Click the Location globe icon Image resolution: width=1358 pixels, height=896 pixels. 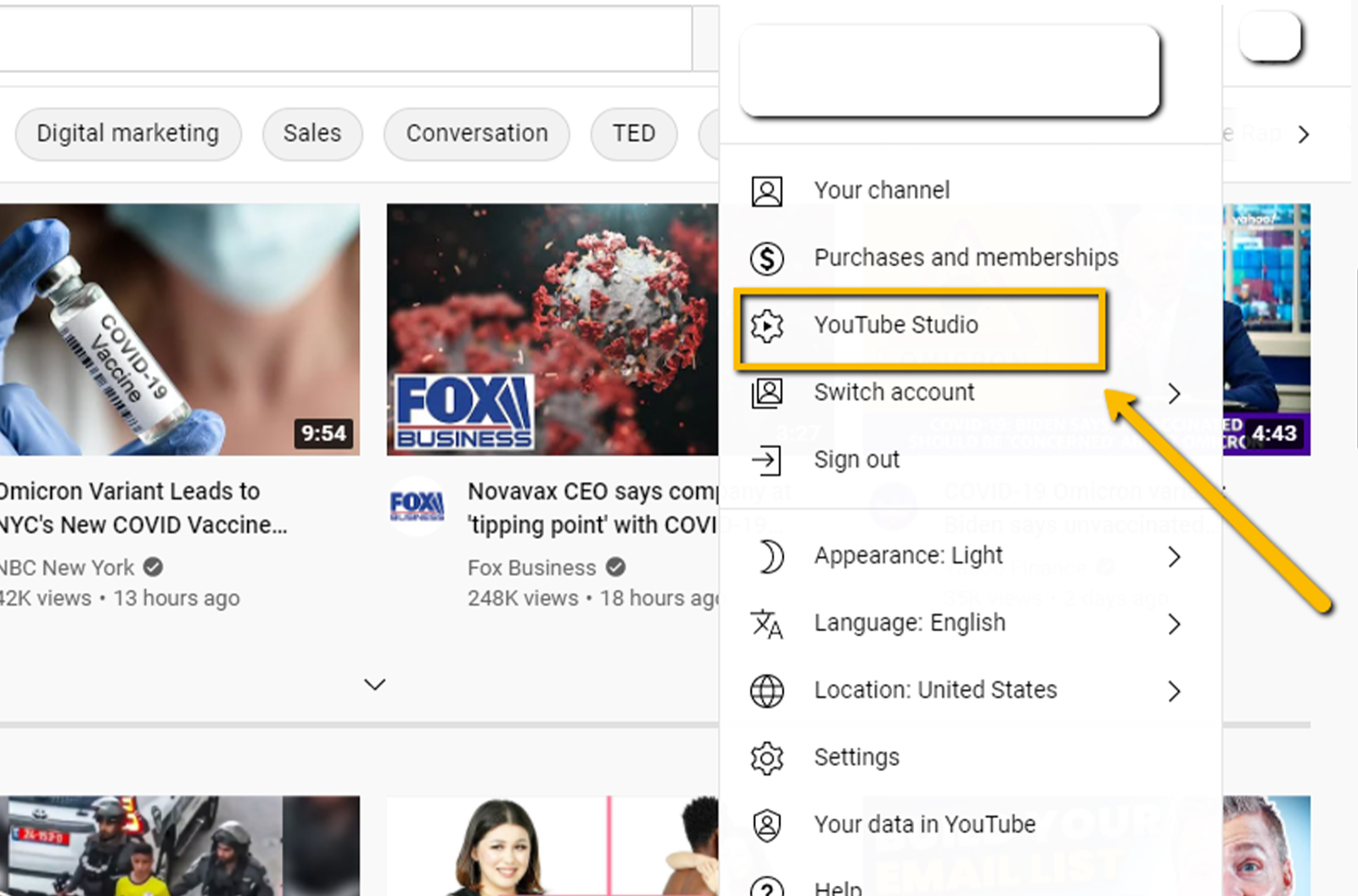click(766, 691)
